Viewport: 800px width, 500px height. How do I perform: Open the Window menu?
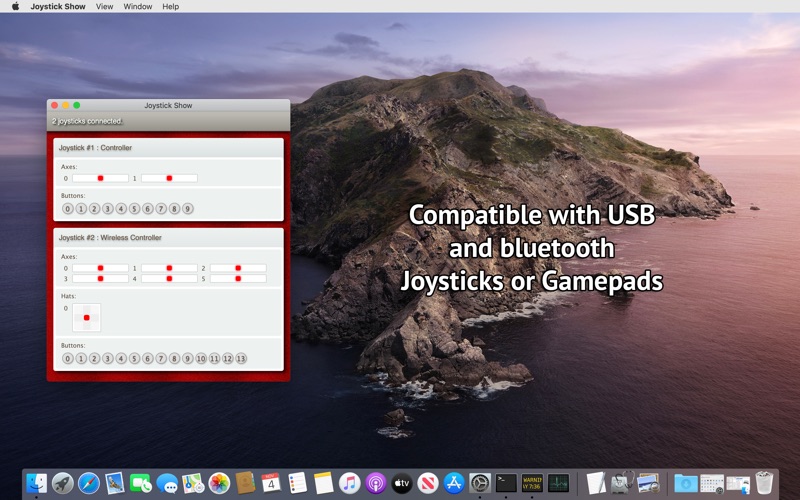tap(138, 7)
